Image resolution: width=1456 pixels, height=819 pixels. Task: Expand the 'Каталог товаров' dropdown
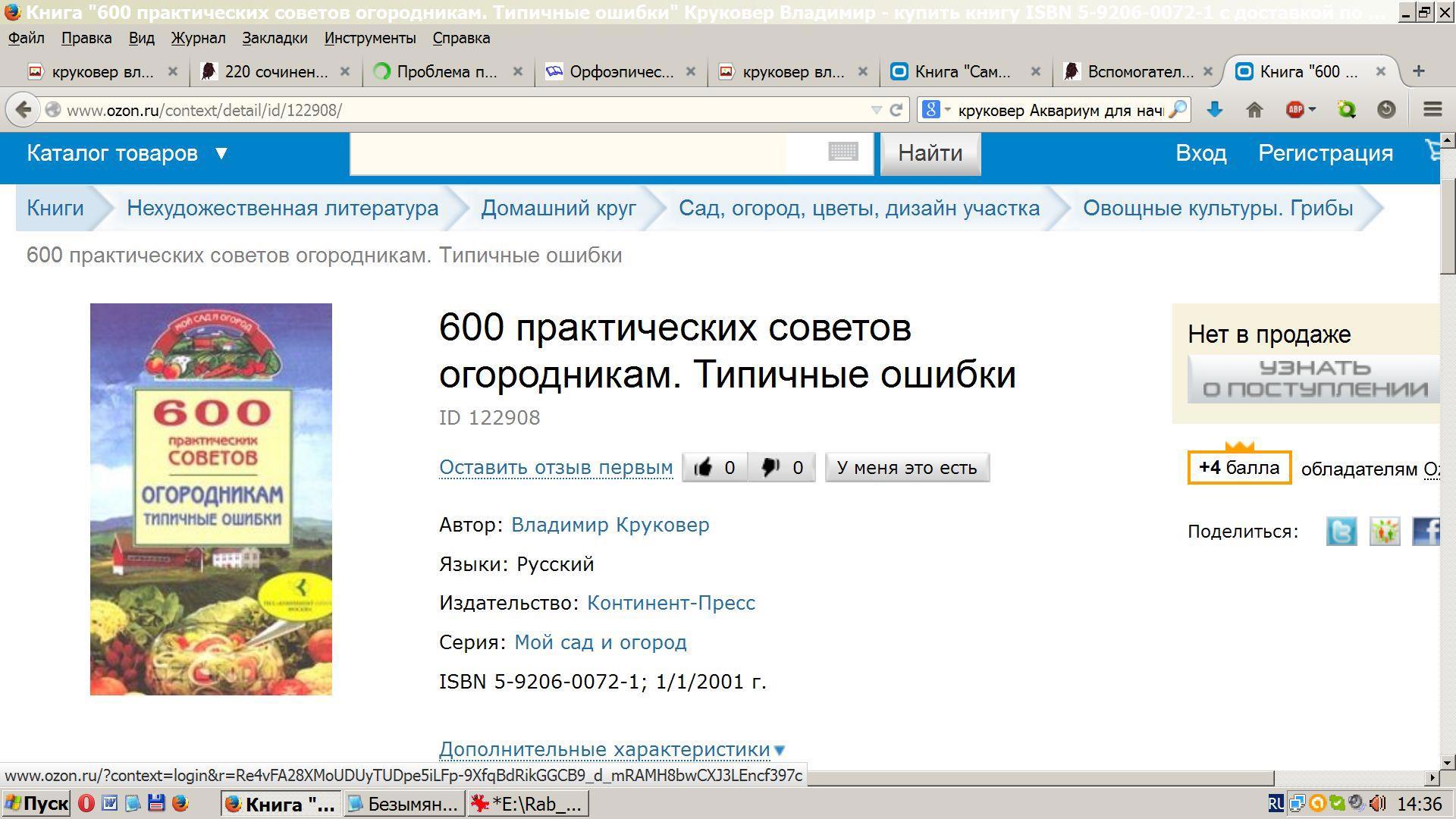(127, 154)
